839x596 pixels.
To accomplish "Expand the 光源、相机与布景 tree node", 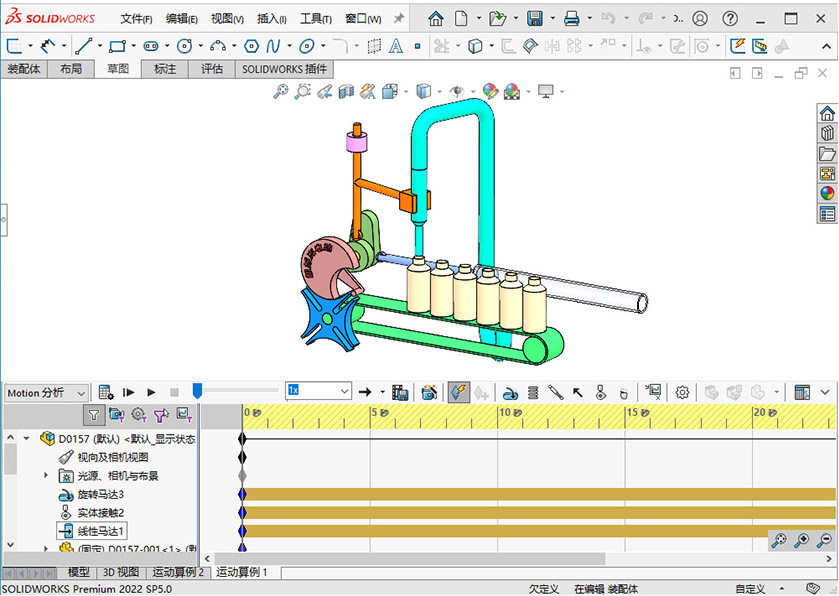I will click(x=46, y=476).
